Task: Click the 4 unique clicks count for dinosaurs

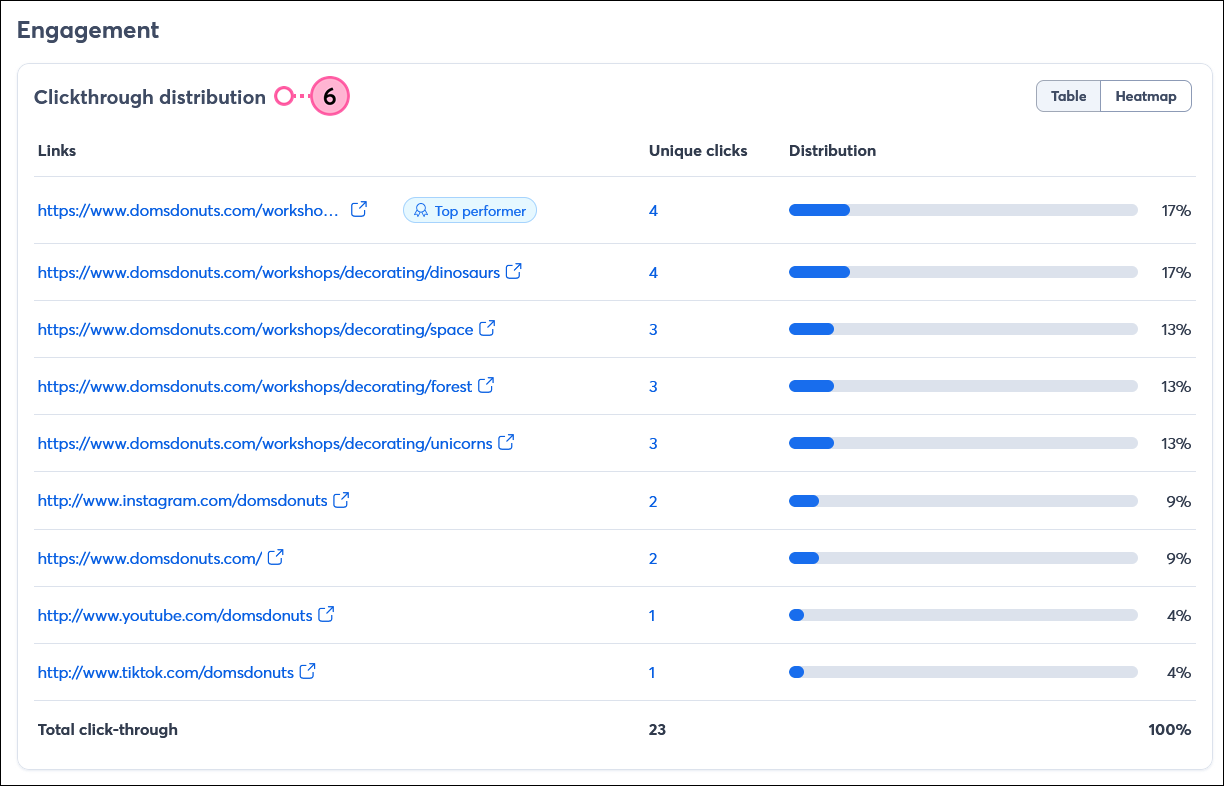Action: click(653, 271)
